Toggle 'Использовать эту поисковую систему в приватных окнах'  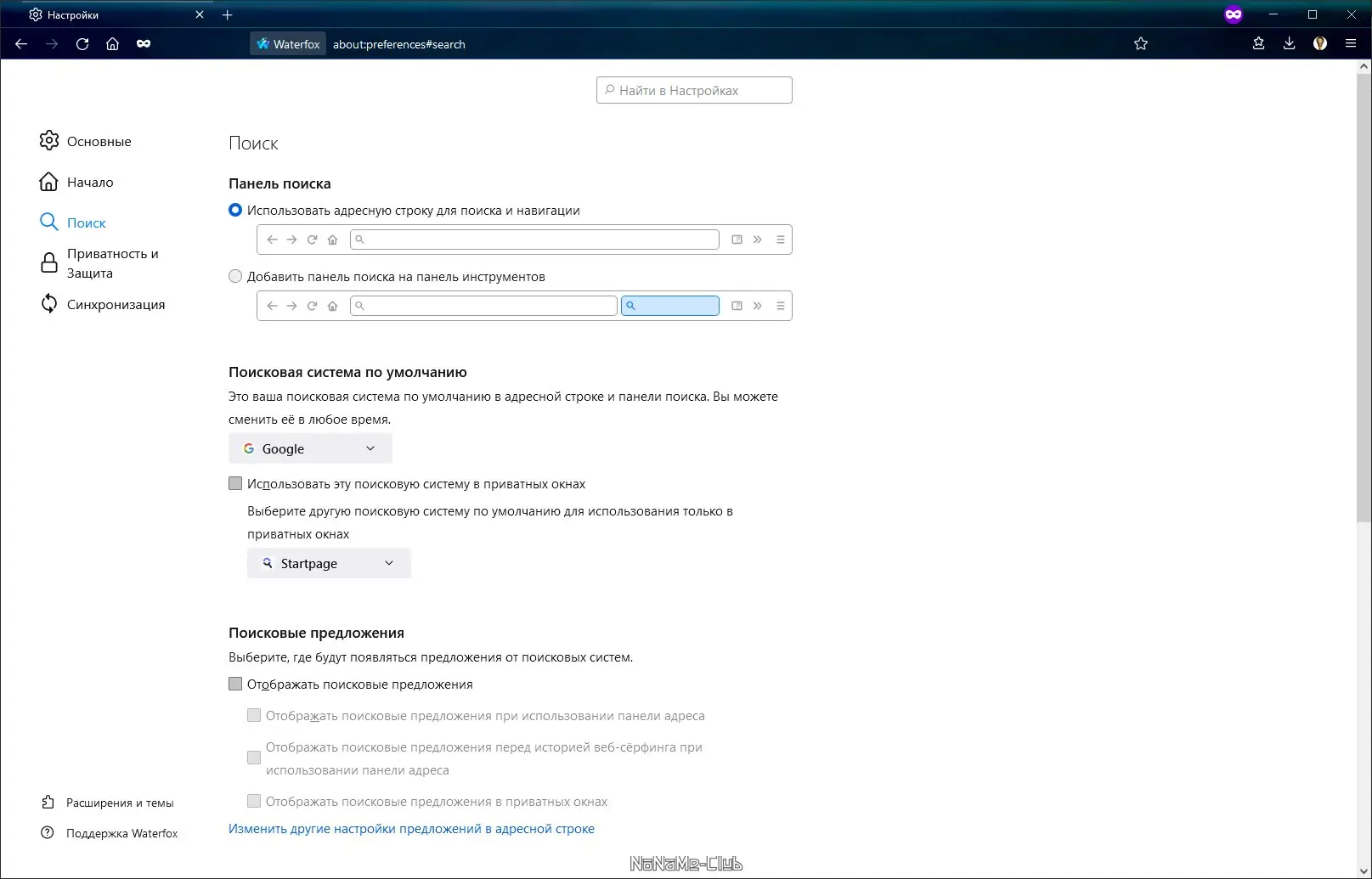point(235,483)
